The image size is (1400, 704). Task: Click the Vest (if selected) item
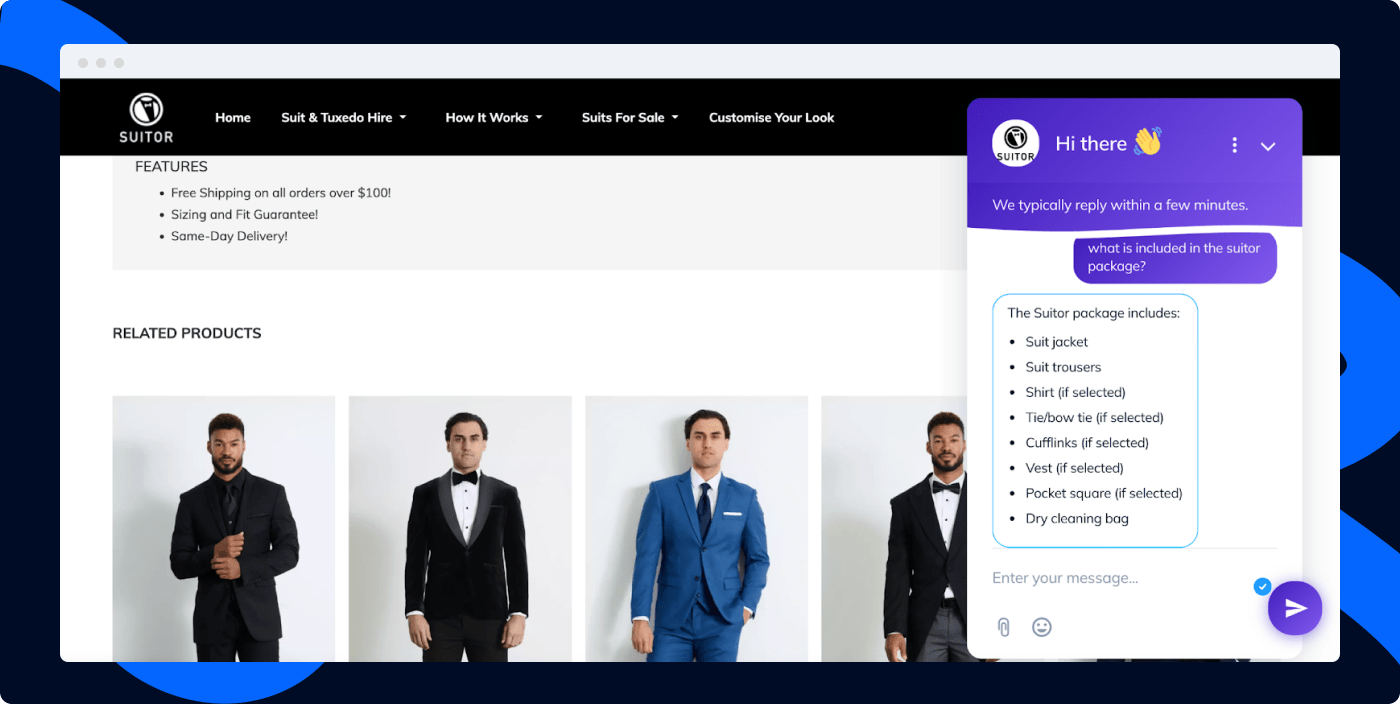pos(1074,468)
